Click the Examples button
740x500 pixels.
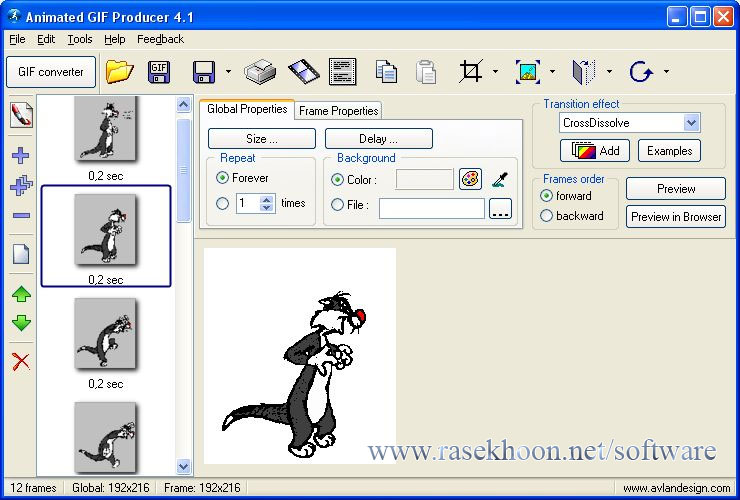tap(669, 151)
